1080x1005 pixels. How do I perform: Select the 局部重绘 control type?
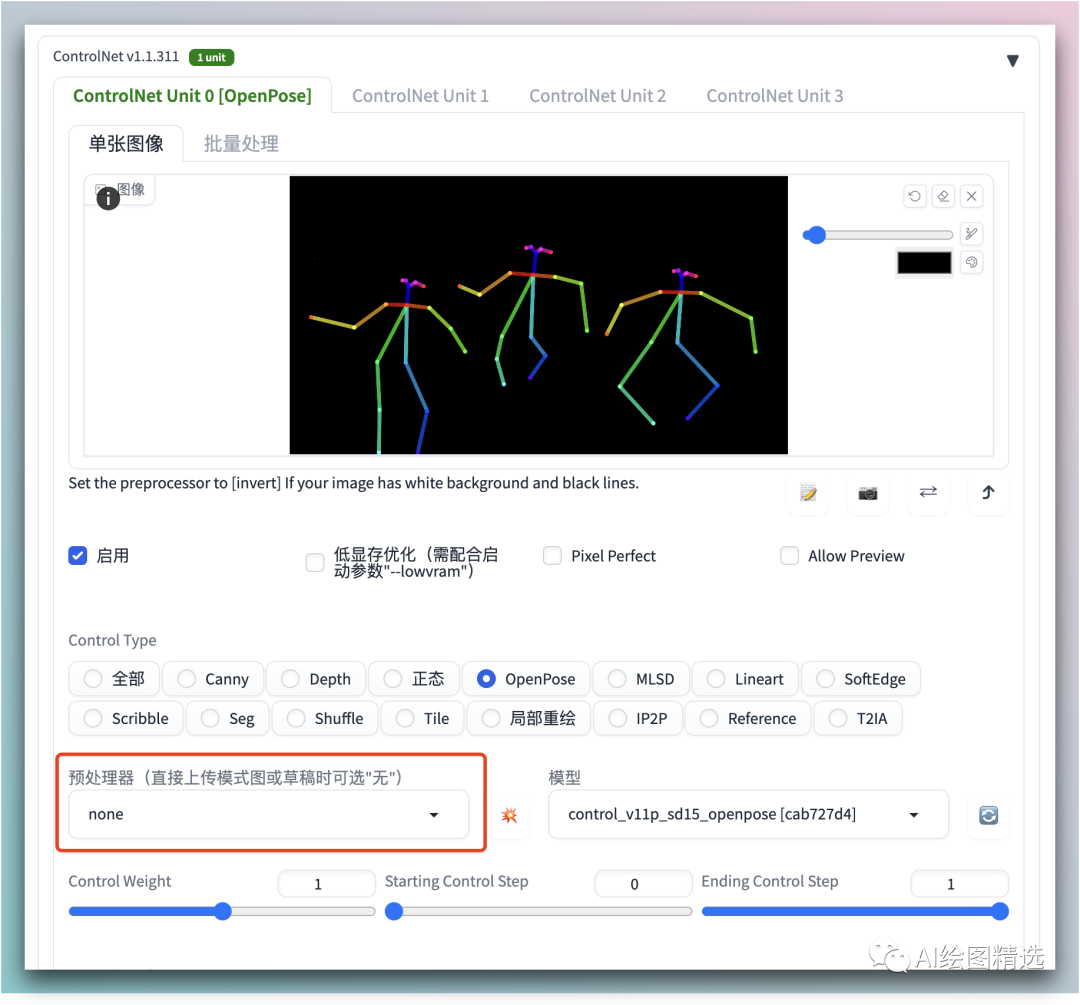coord(528,718)
